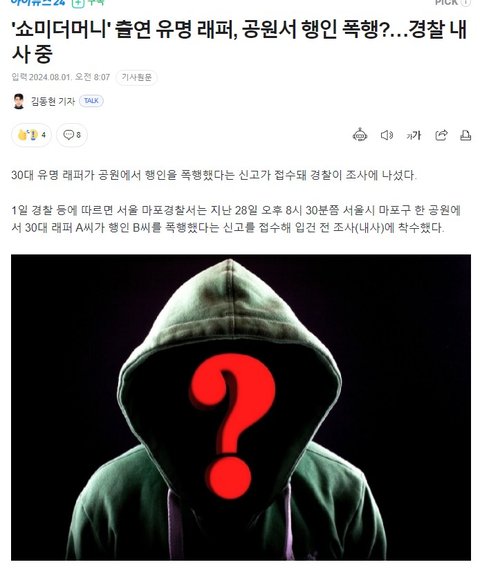The height and width of the screenshot is (569, 480).
Task: Click the PICK label at top right
Action: (x=447, y=3)
